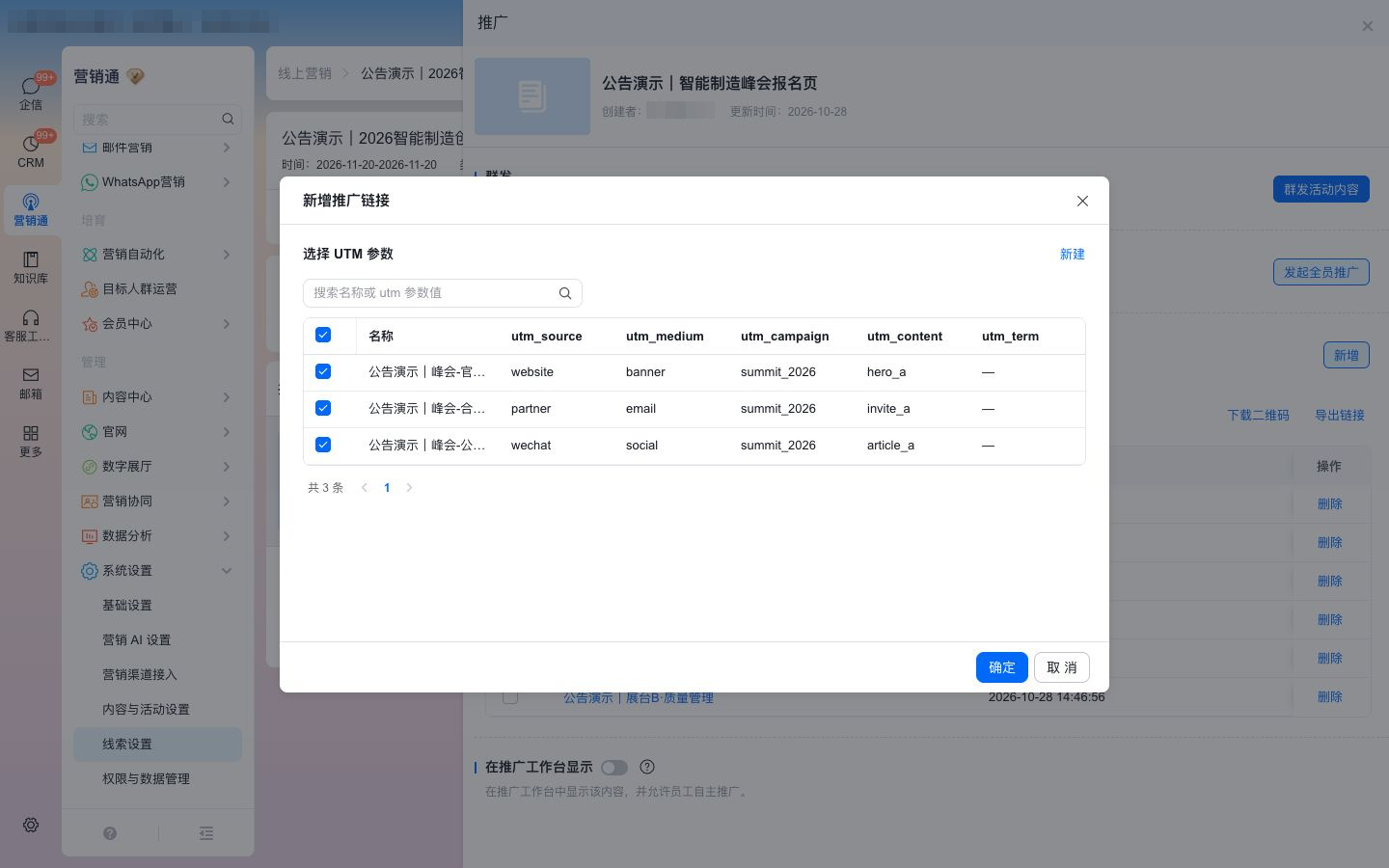Click 发起全员推广 button
This screenshot has height=868, width=1389.
(1321, 272)
